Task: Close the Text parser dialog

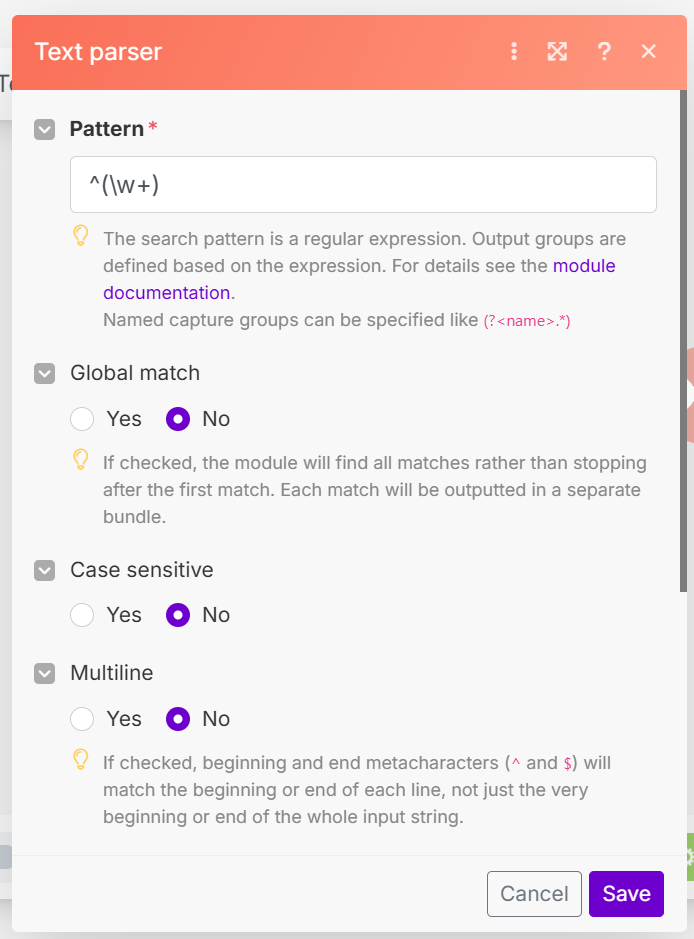Action: pyautogui.click(x=649, y=52)
